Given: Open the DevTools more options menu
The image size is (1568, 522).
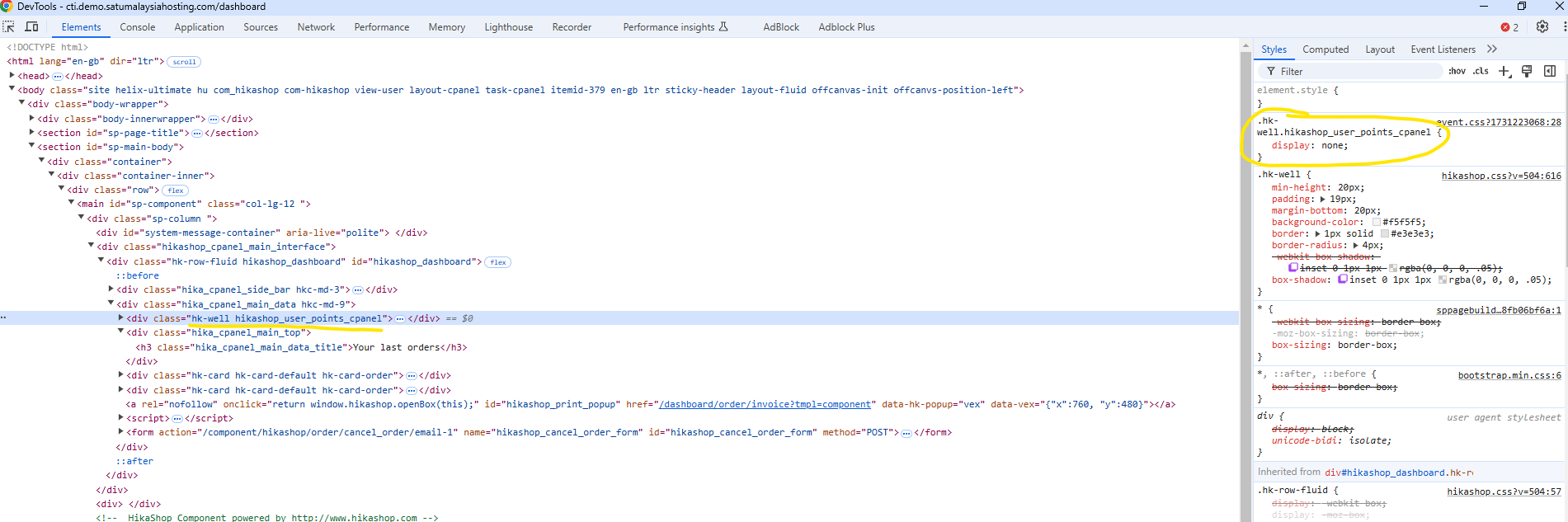Looking at the screenshot, I should click(x=1564, y=27).
